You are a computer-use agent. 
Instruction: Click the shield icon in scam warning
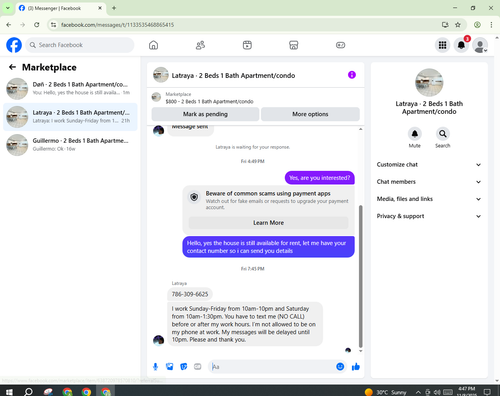(194, 197)
